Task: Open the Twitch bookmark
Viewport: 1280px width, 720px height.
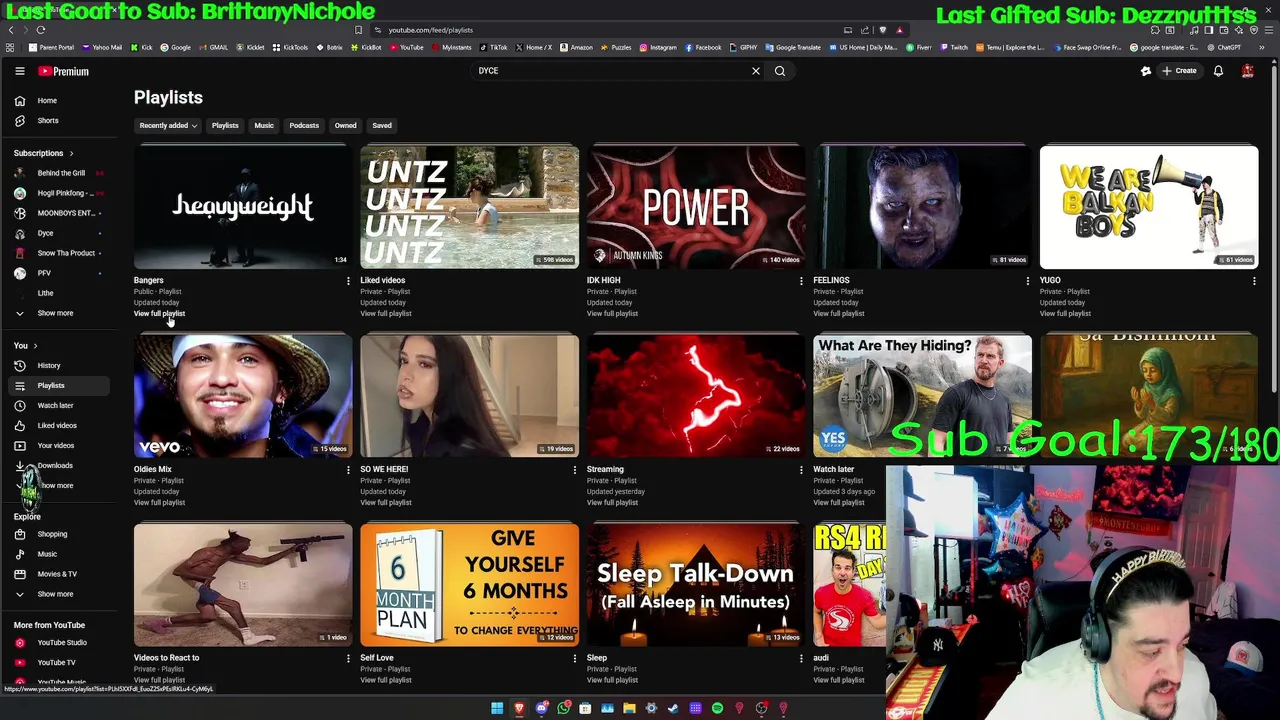Action: (953, 47)
